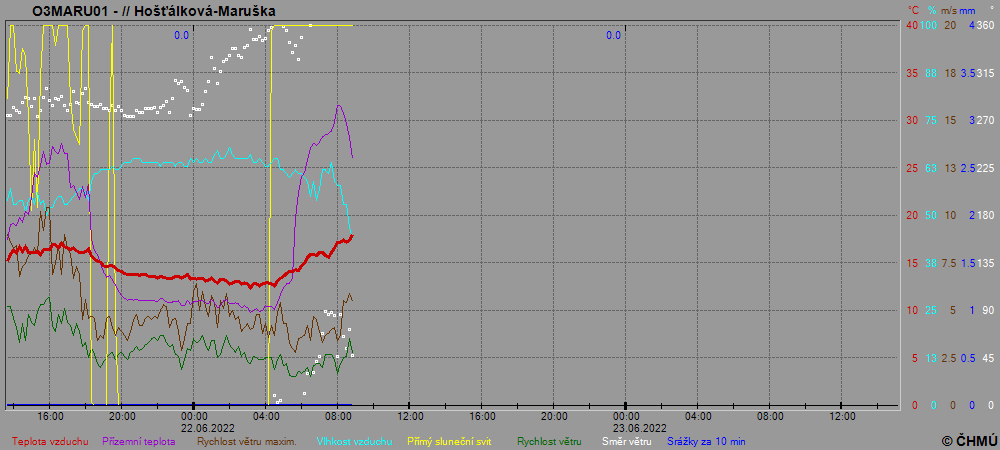Click Rychlost větru maxim. legend label
The height and width of the screenshot is (450, 1000).
247,441
